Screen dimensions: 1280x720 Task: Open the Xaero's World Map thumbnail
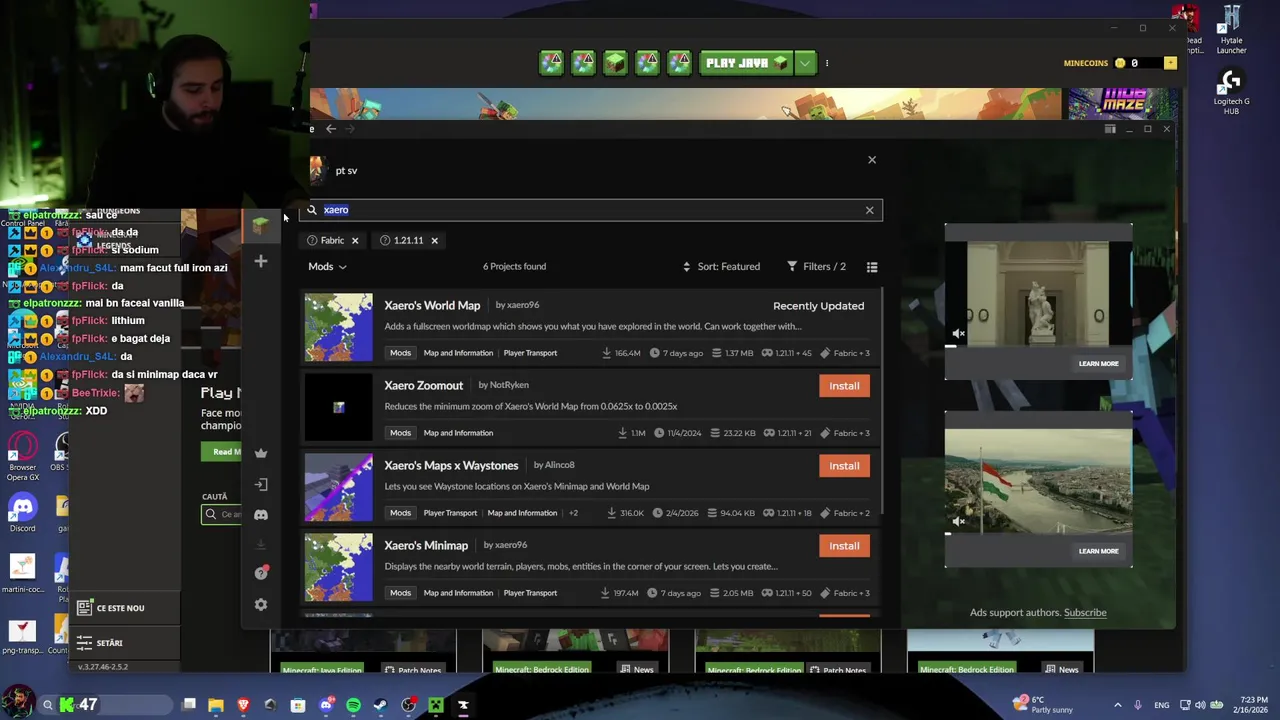click(338, 327)
